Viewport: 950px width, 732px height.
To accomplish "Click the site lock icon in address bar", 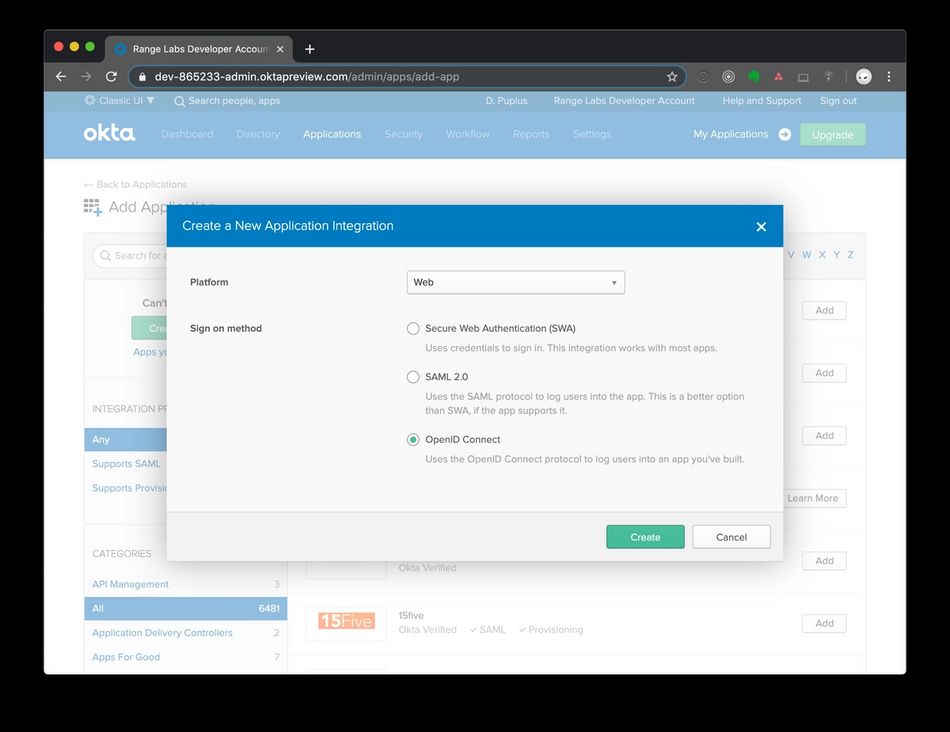I will [142, 77].
